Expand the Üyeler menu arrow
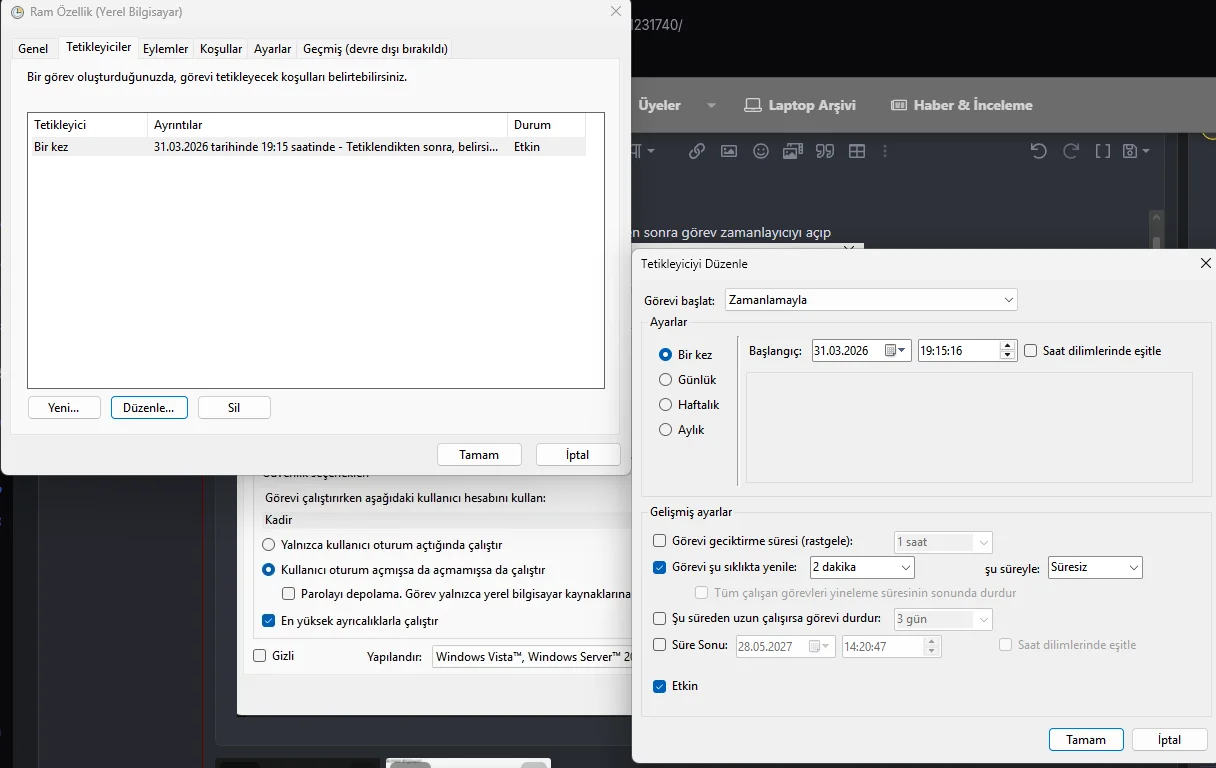The height and width of the screenshot is (768, 1216). pos(711,105)
